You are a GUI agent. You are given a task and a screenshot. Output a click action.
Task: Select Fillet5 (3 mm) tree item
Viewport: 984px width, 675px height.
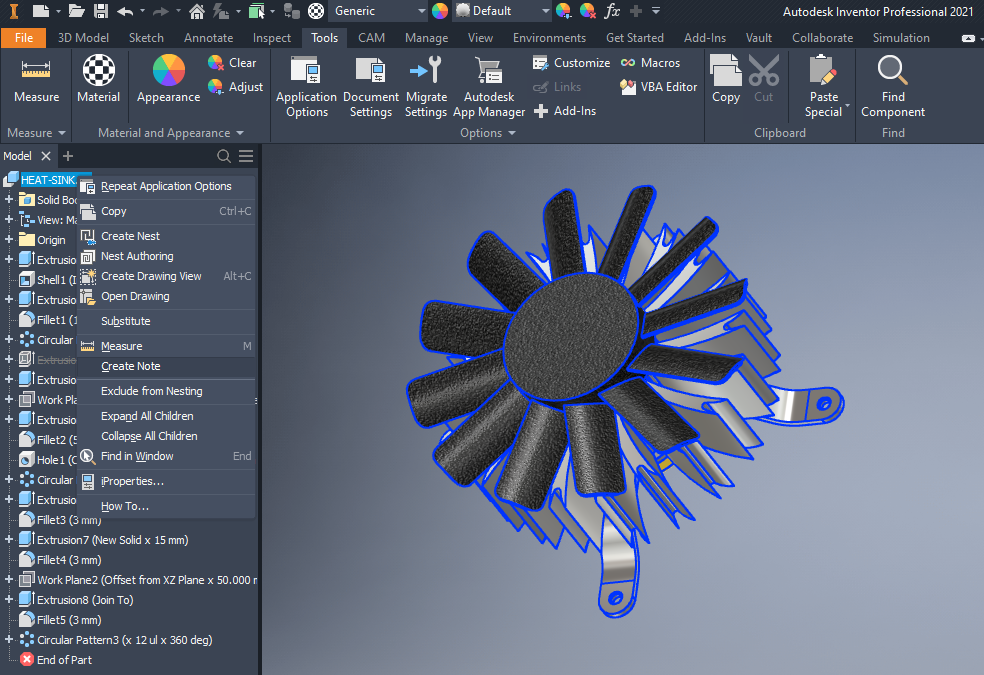click(x=60, y=620)
